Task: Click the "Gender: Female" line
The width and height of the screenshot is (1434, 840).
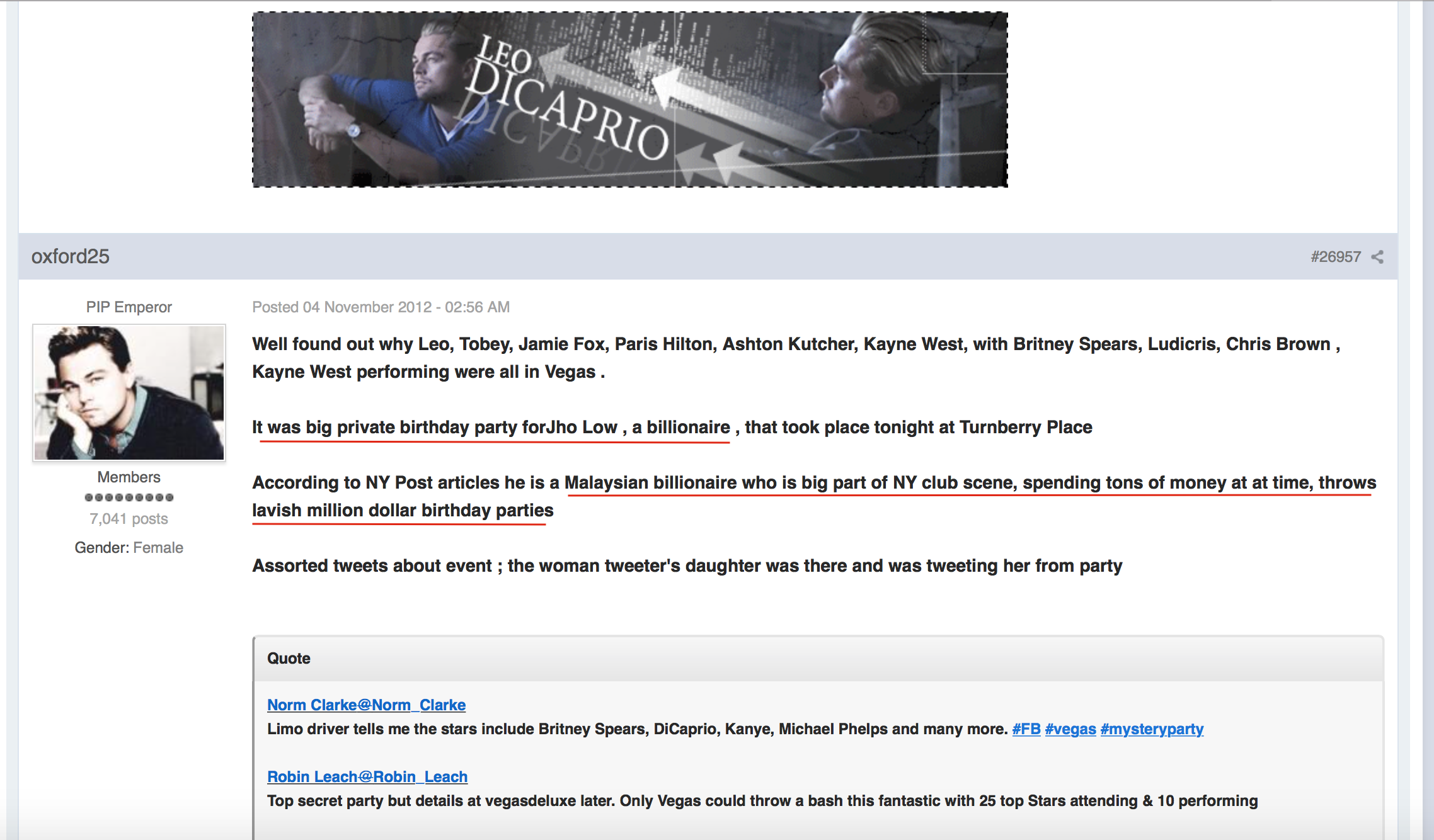Action: (x=129, y=547)
